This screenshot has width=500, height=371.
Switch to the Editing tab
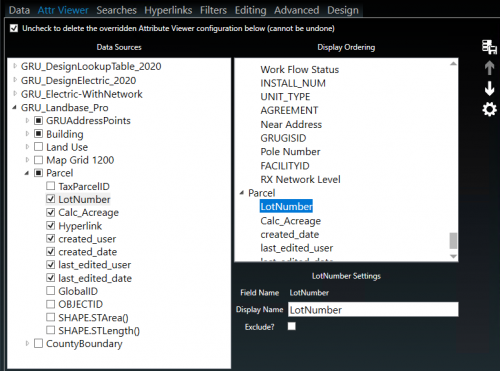click(250, 10)
